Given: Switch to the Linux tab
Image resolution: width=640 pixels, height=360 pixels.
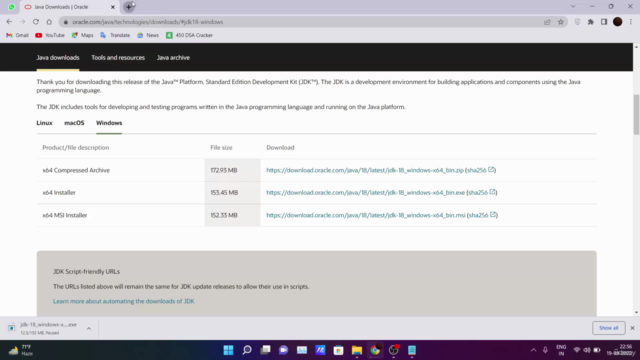Looking at the screenshot, I should point(44,123).
